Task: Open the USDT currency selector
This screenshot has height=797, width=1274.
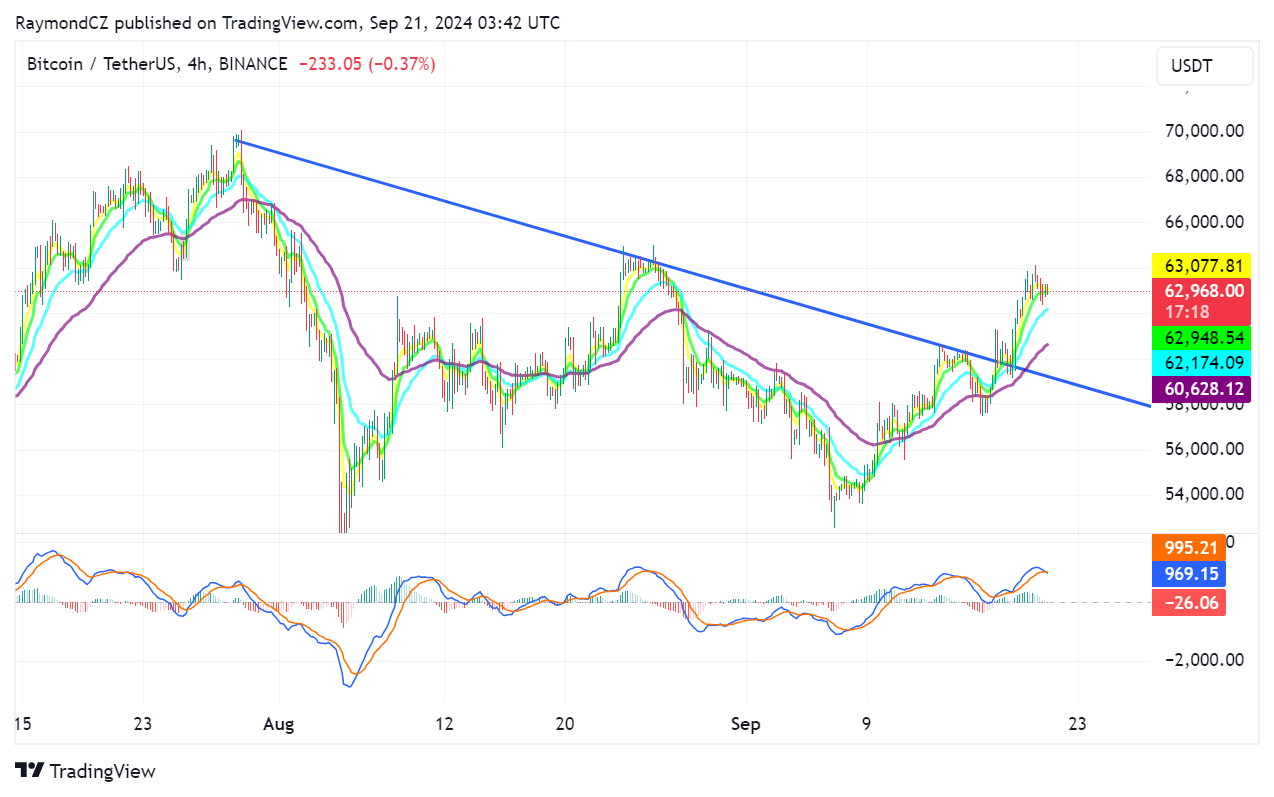Action: point(1204,67)
